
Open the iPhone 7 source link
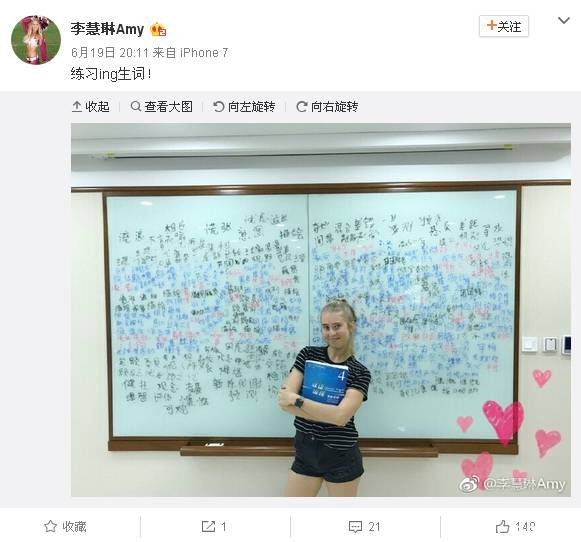[204, 53]
